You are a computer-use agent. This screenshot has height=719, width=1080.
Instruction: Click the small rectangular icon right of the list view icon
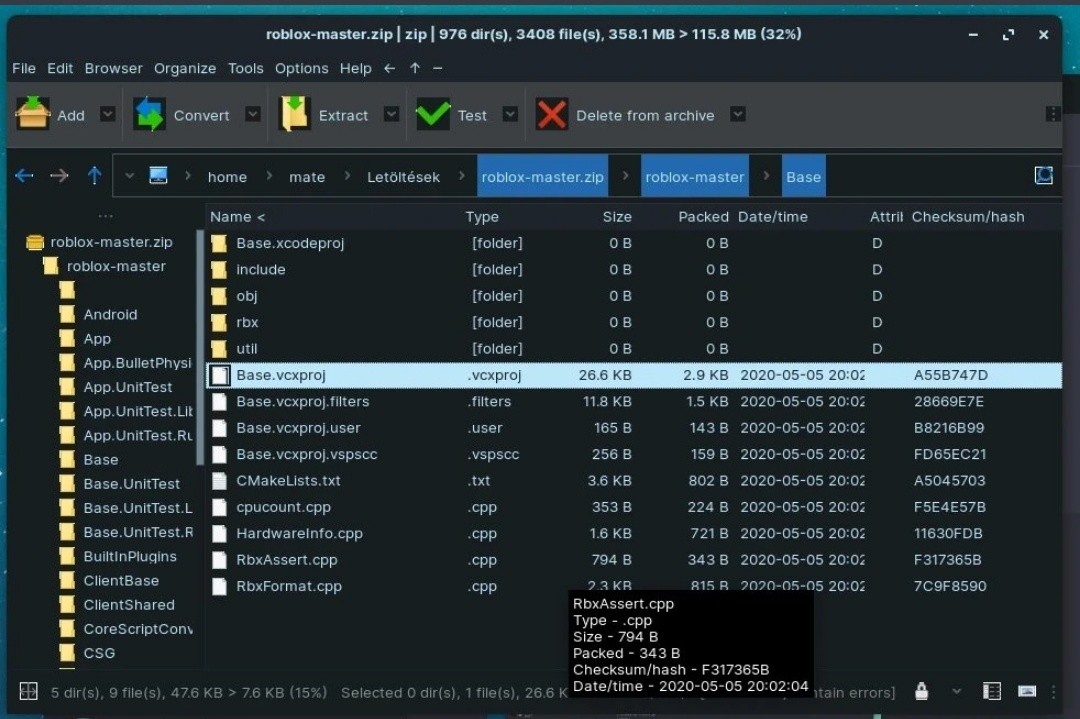click(x=1027, y=691)
